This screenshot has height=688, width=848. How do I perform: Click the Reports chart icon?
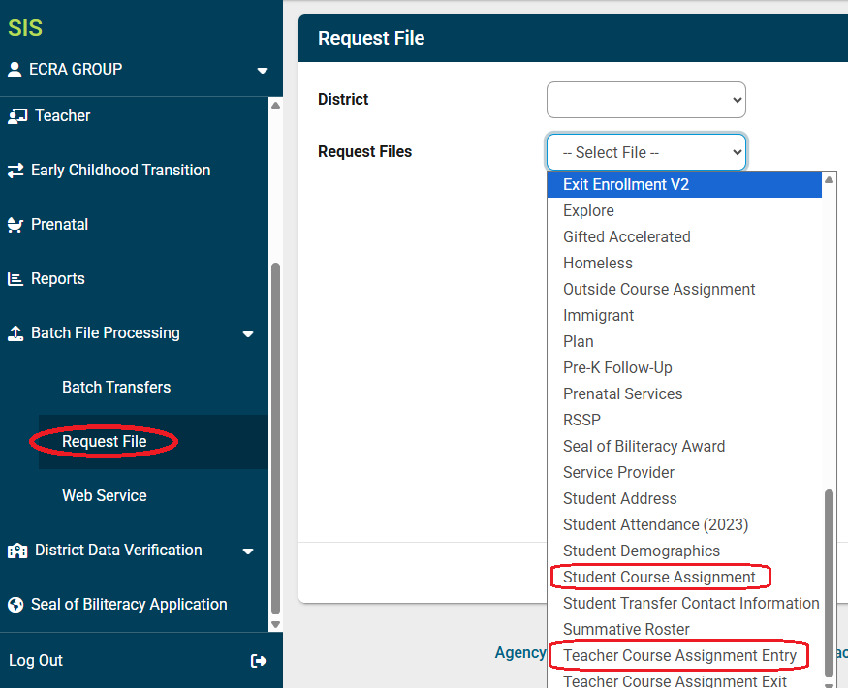tap(15, 279)
